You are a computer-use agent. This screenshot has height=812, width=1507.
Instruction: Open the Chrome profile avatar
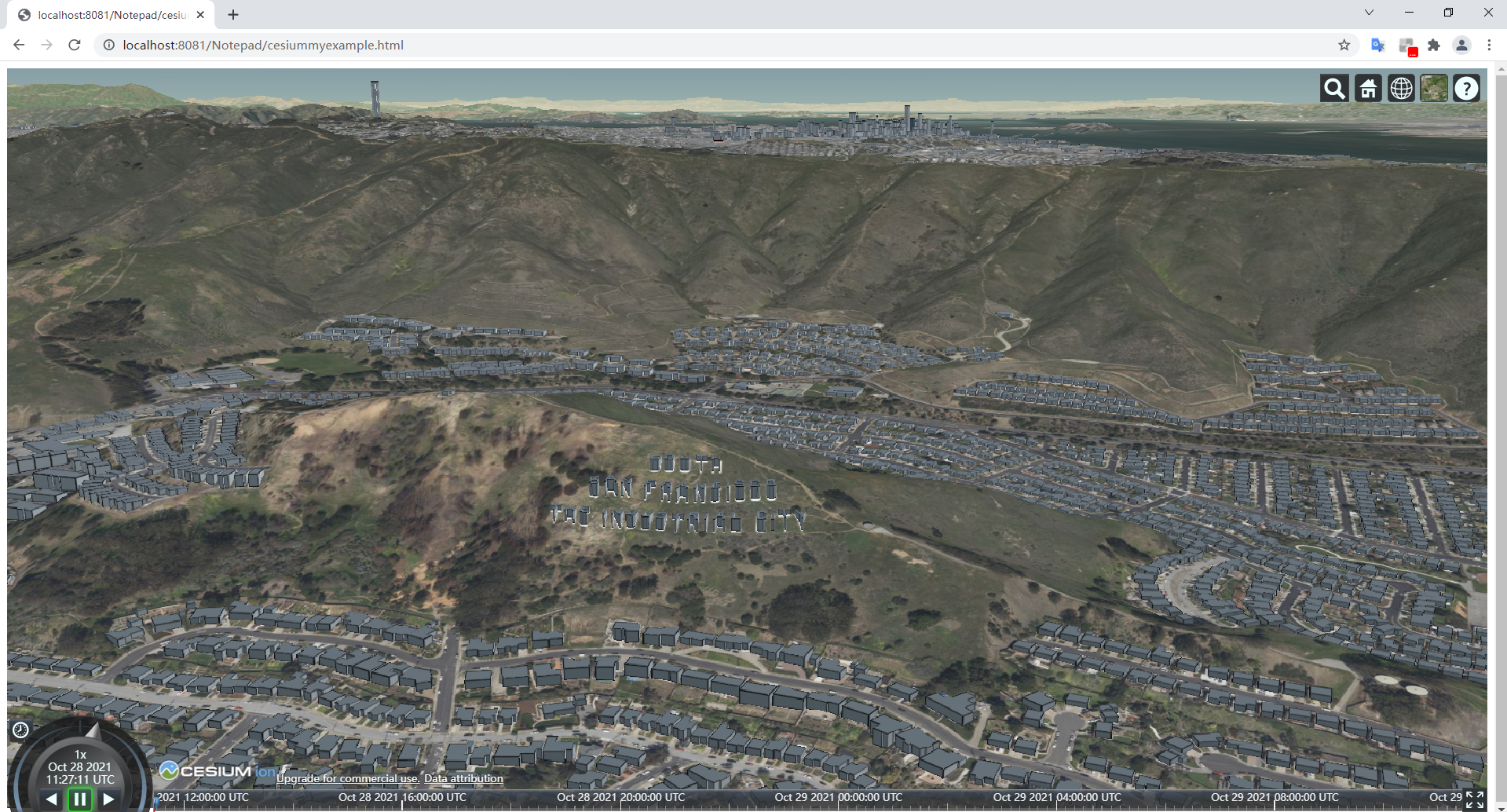point(1461,45)
